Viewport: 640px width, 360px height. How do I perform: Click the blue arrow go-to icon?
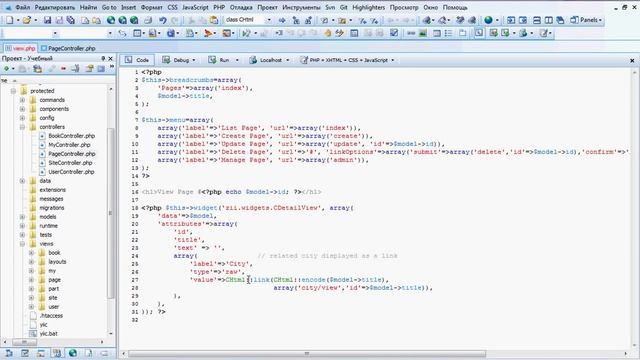pos(282,20)
